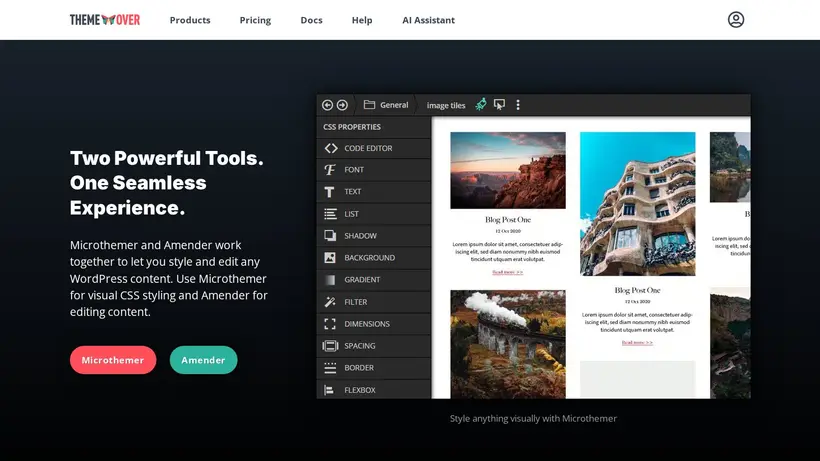
Task: Click the CSS PROPERTIES heading
Action: coord(352,127)
